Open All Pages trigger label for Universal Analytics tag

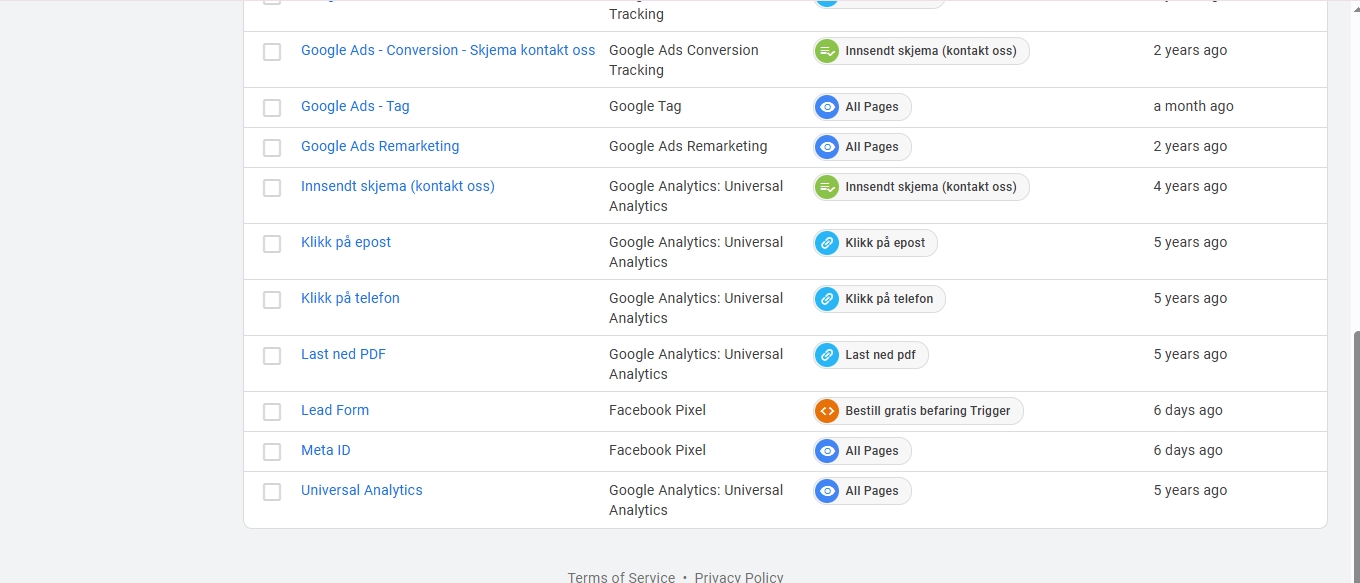(872, 491)
